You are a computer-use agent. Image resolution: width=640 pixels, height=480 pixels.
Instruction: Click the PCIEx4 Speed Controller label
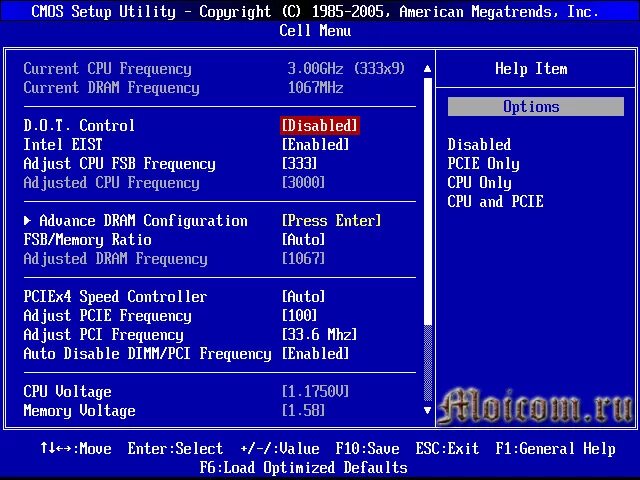point(115,297)
